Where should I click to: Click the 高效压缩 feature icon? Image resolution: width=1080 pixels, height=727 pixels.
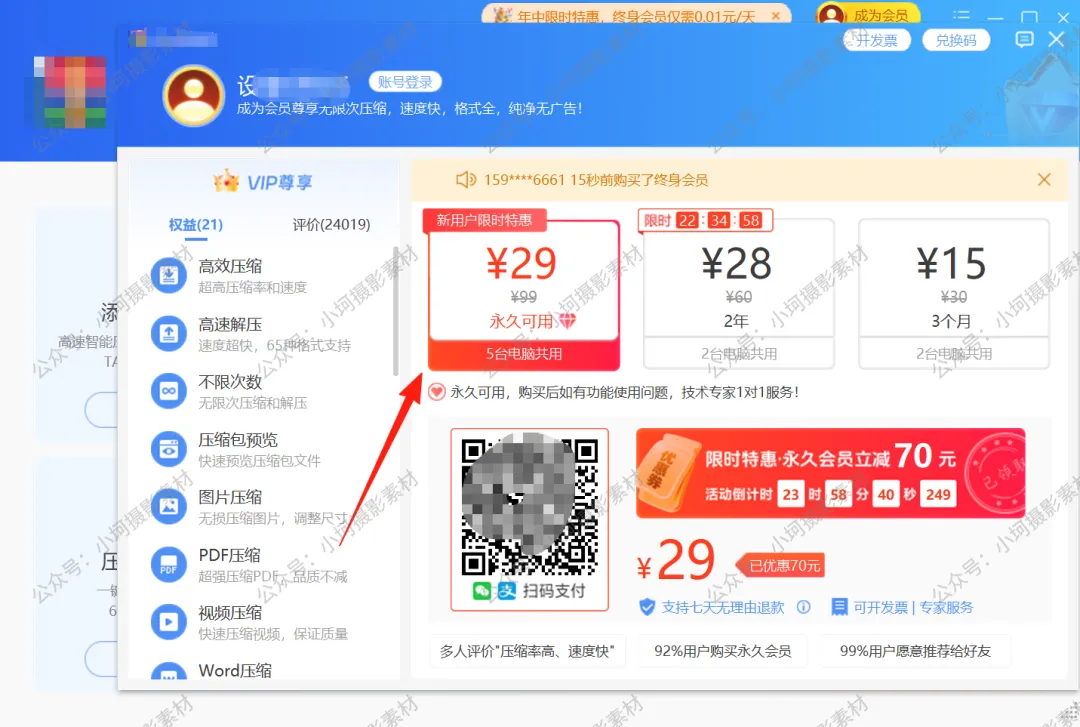click(x=169, y=276)
